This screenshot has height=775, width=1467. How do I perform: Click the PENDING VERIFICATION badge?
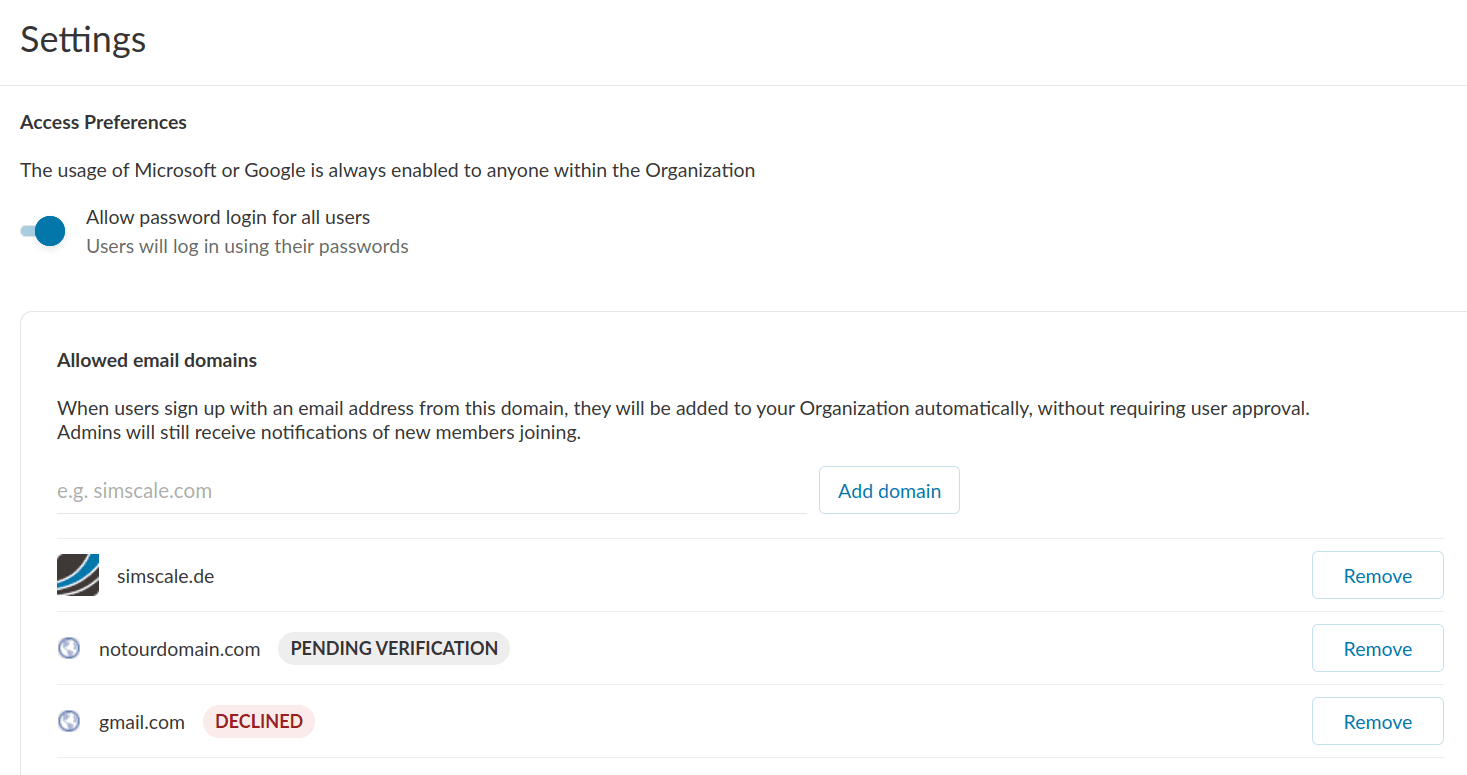point(394,649)
